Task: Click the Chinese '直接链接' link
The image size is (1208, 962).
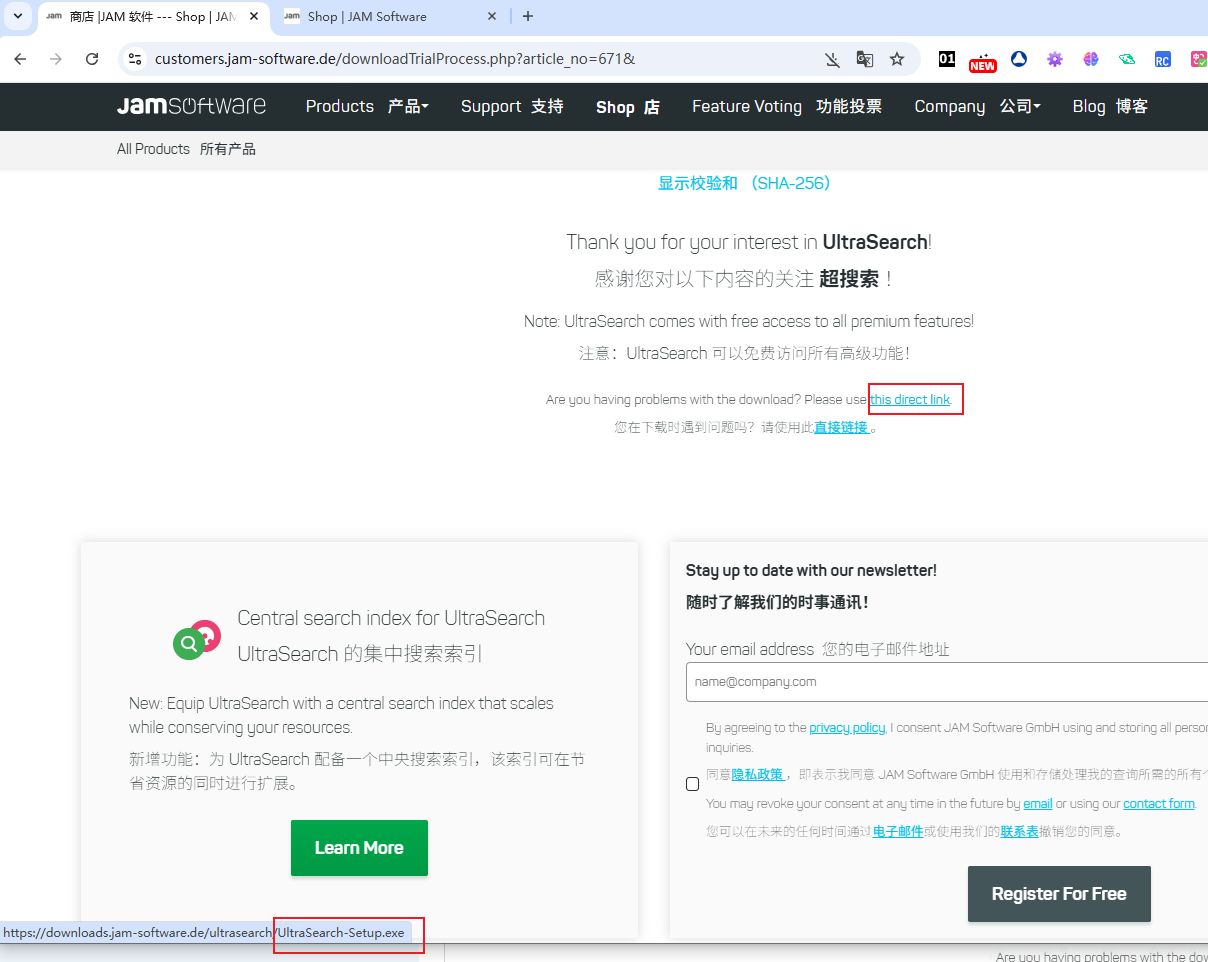Action: pyautogui.click(x=842, y=427)
